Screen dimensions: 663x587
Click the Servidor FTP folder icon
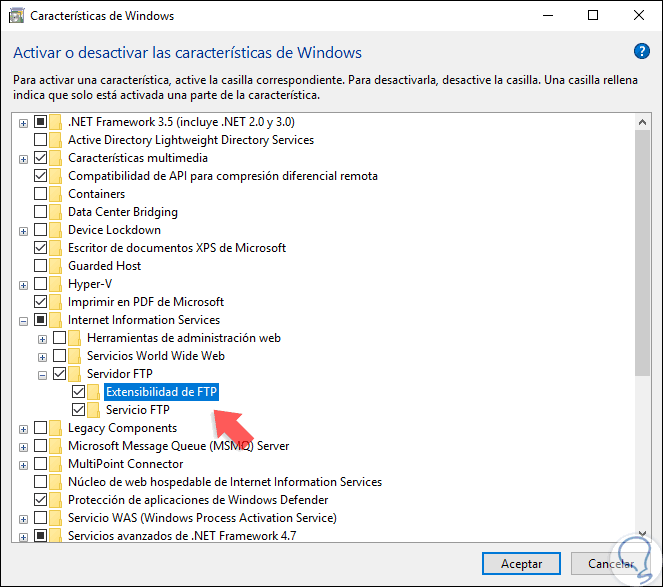pyautogui.click(x=75, y=374)
